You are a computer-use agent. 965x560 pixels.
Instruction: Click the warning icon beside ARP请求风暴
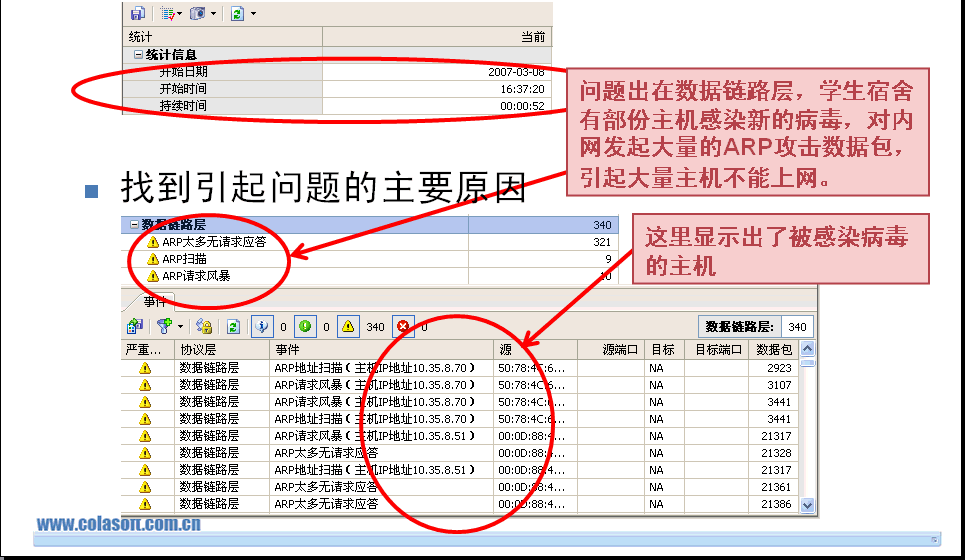[153, 276]
